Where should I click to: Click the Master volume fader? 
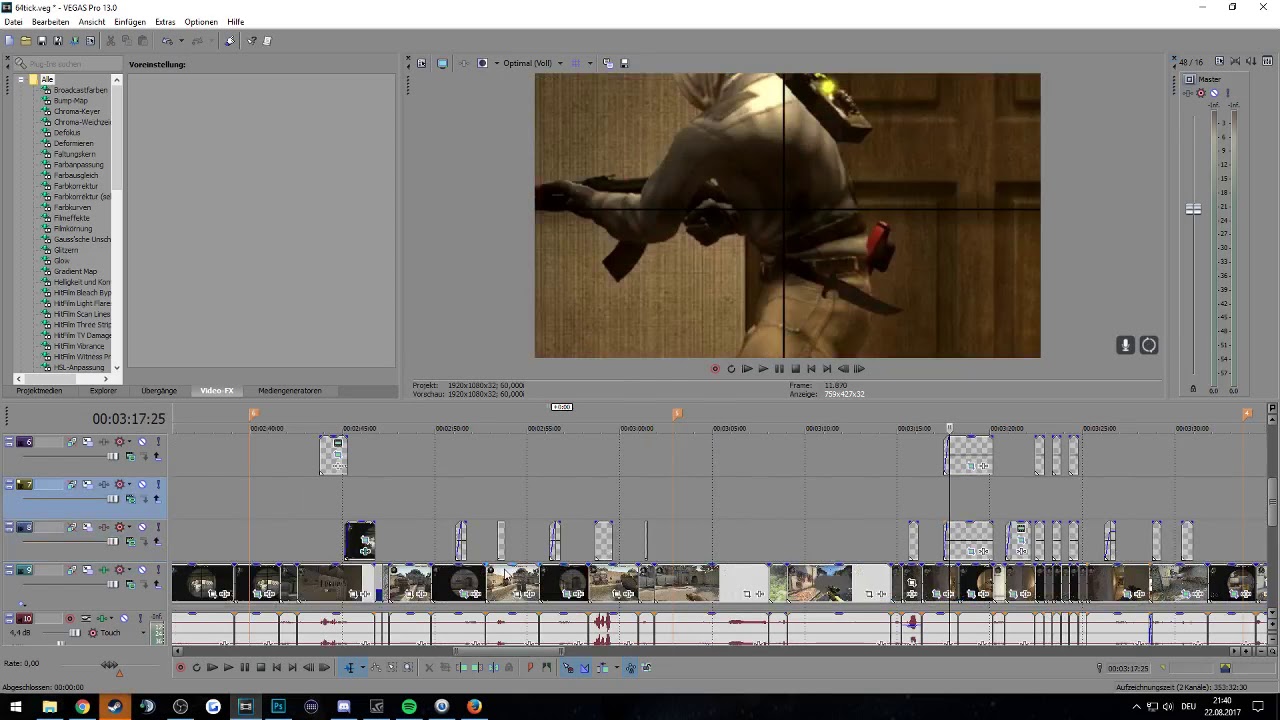(x=1193, y=209)
